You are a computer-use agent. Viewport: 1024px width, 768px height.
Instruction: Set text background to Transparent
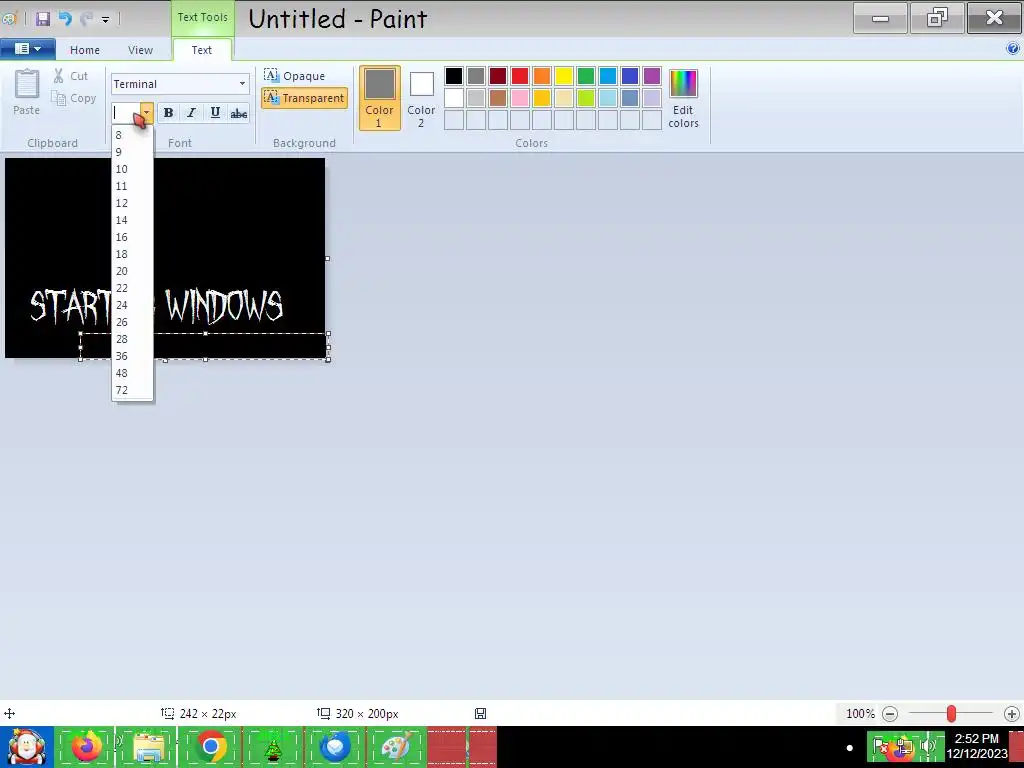304,98
